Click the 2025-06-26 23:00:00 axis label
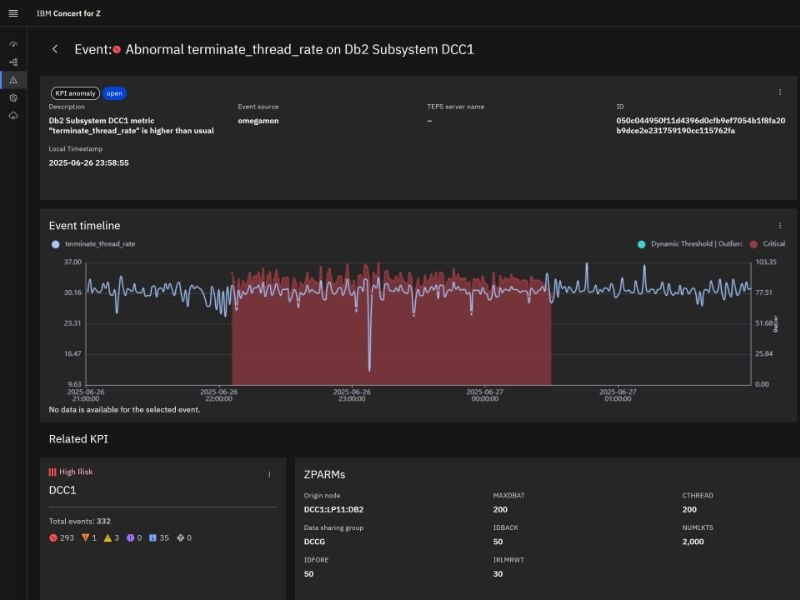The width and height of the screenshot is (800, 600). point(352,395)
